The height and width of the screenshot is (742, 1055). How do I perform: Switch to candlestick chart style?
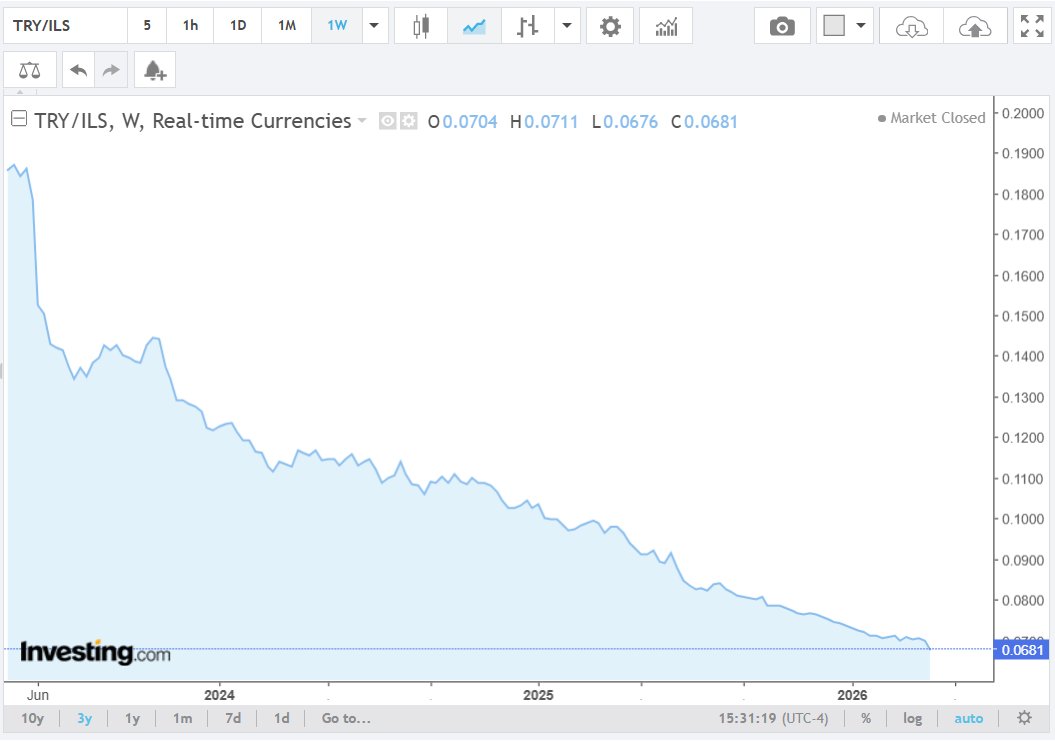[x=421, y=26]
